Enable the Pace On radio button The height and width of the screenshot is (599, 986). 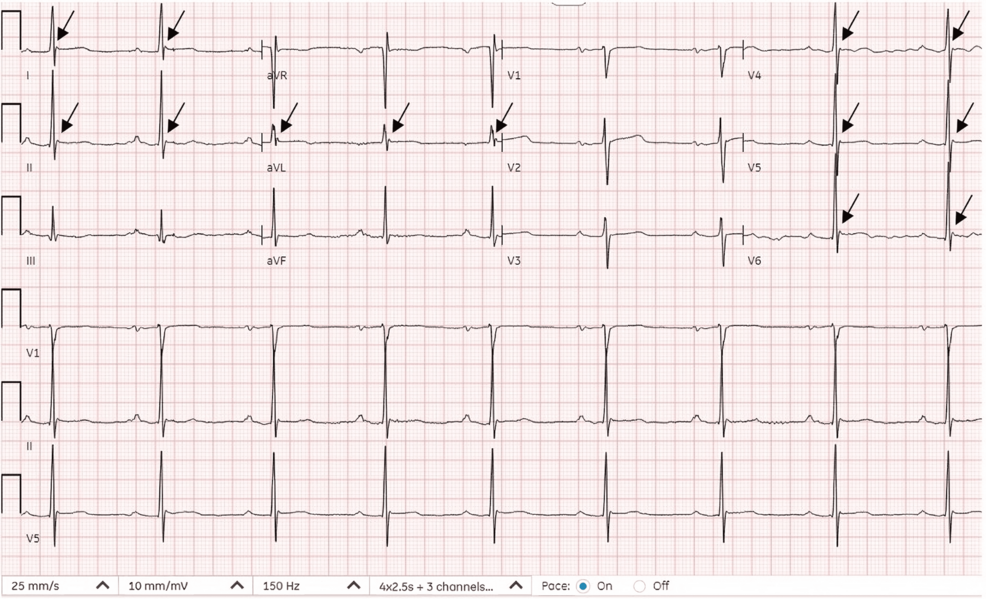coord(583,586)
